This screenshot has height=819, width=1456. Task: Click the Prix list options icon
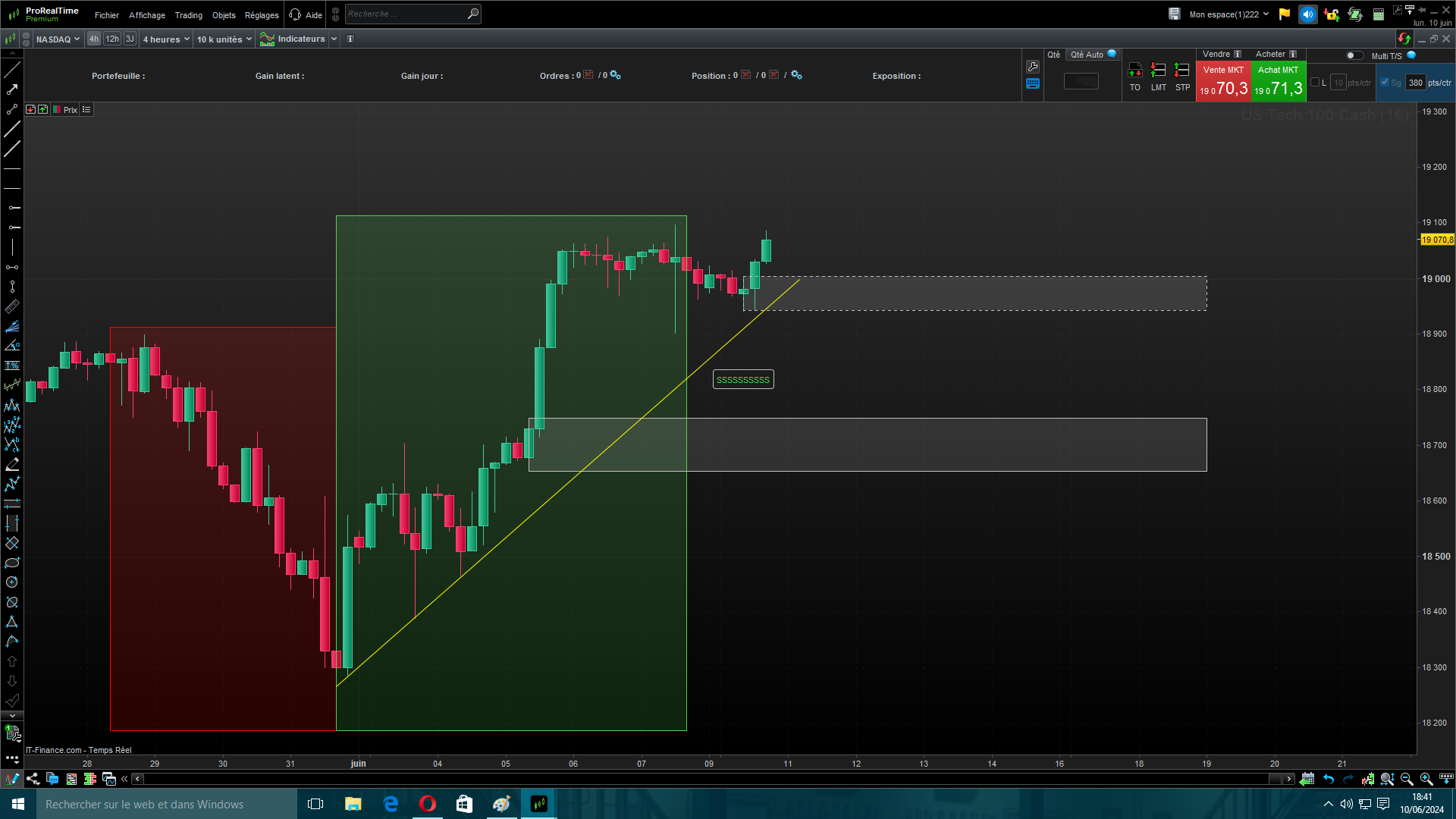coord(86,110)
